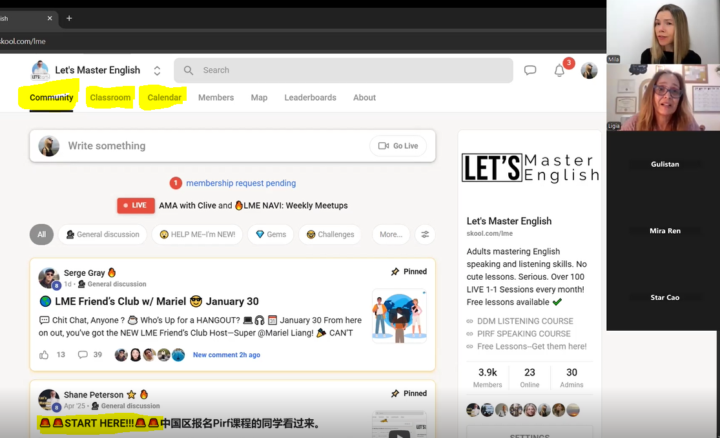The image size is (720, 438).
Task: Click the member avatars row in sidebar
Action: tap(523, 410)
